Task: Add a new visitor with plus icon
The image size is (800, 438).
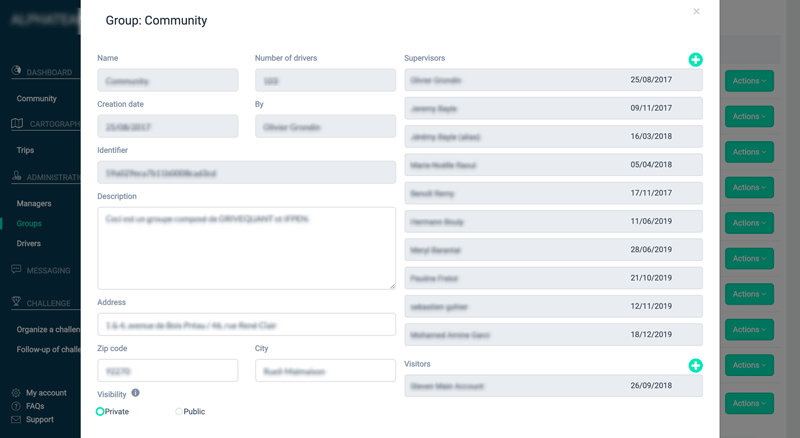Action: (x=695, y=366)
